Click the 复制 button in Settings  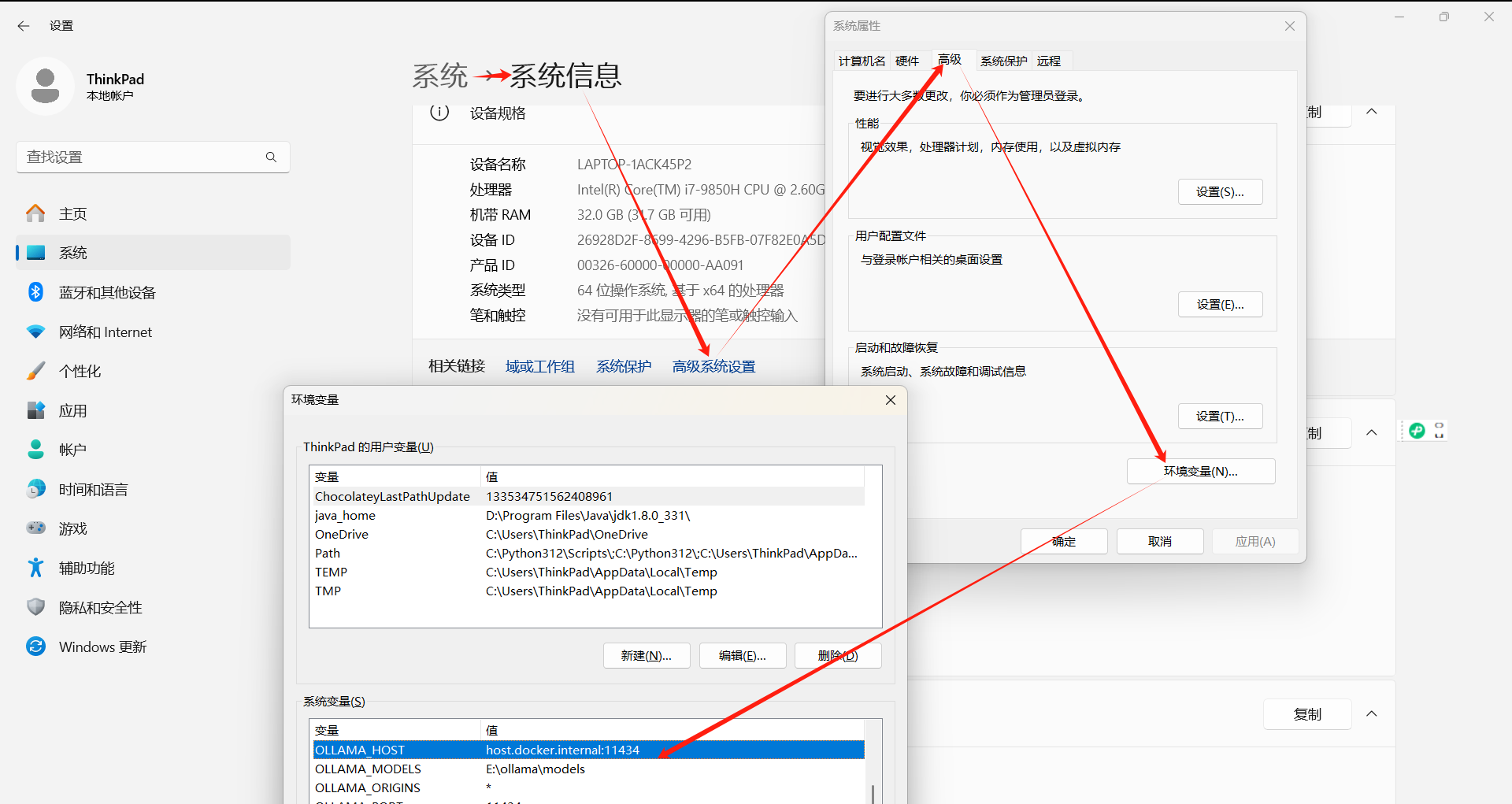(x=1307, y=714)
